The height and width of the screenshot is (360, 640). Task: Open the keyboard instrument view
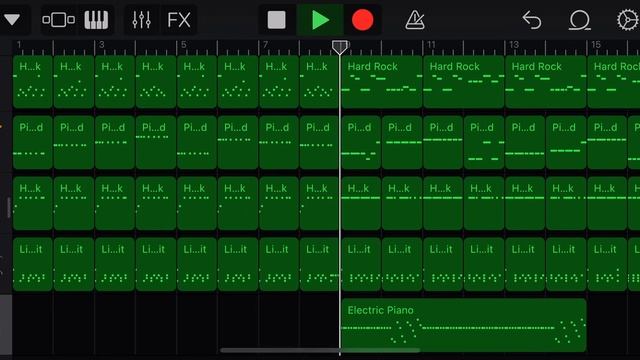tap(96, 20)
